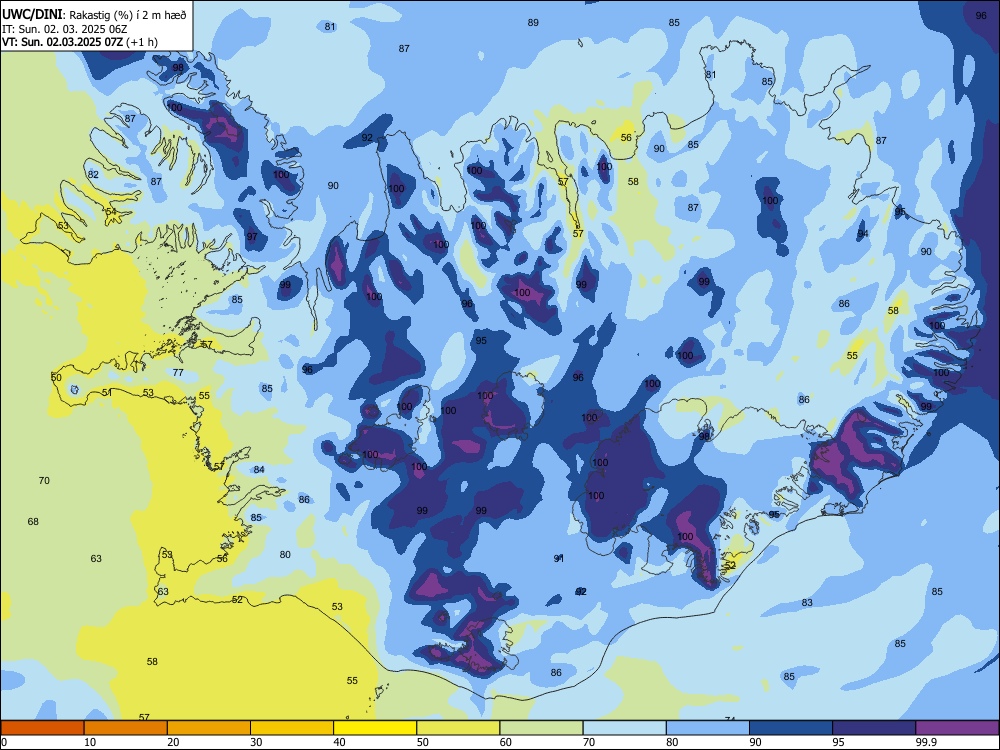Screen dimensions: 1000x750
Task: Select humidity value 94 in eastern Iceland
Action: click(863, 234)
